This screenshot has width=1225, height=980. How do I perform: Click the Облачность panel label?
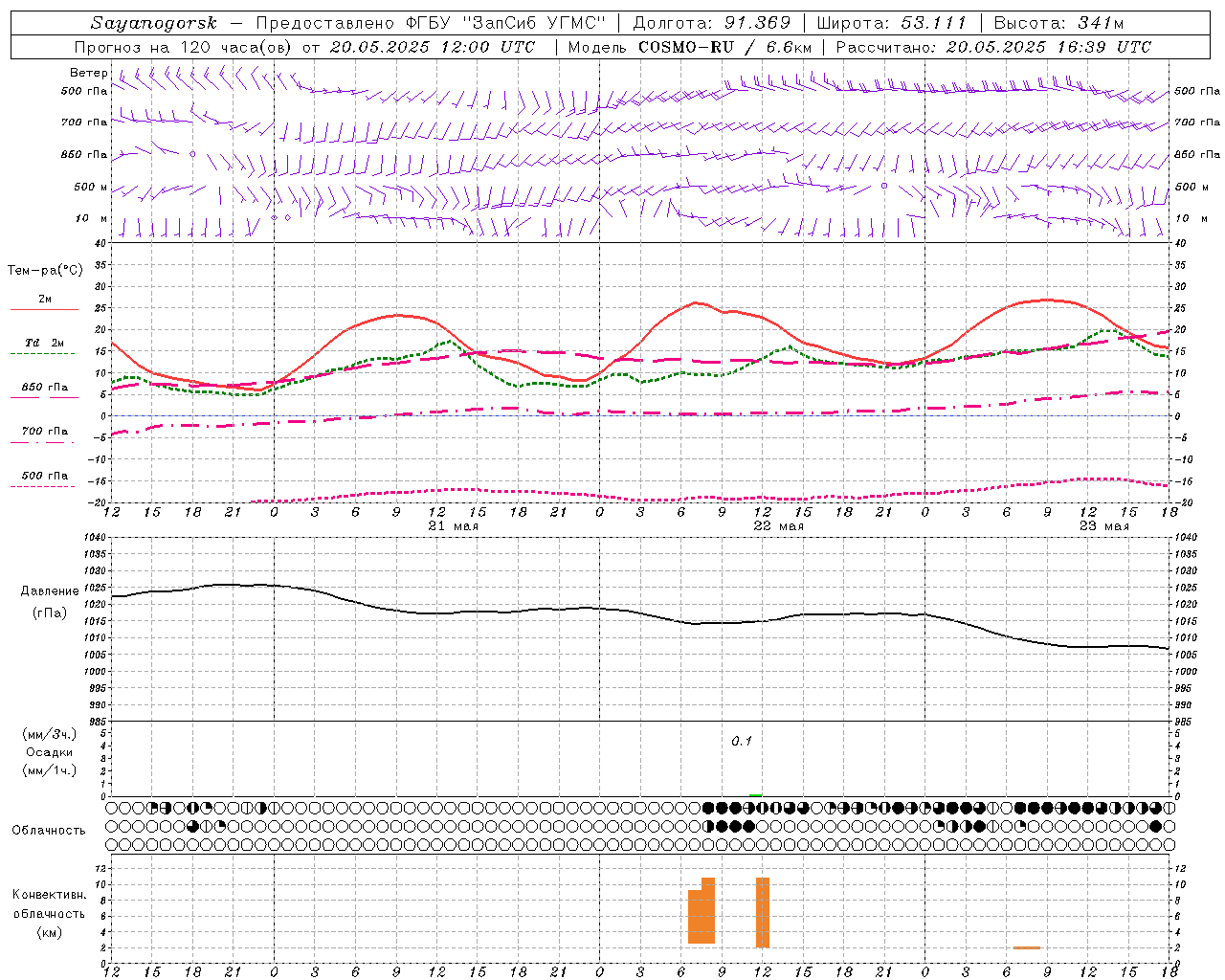click(49, 830)
